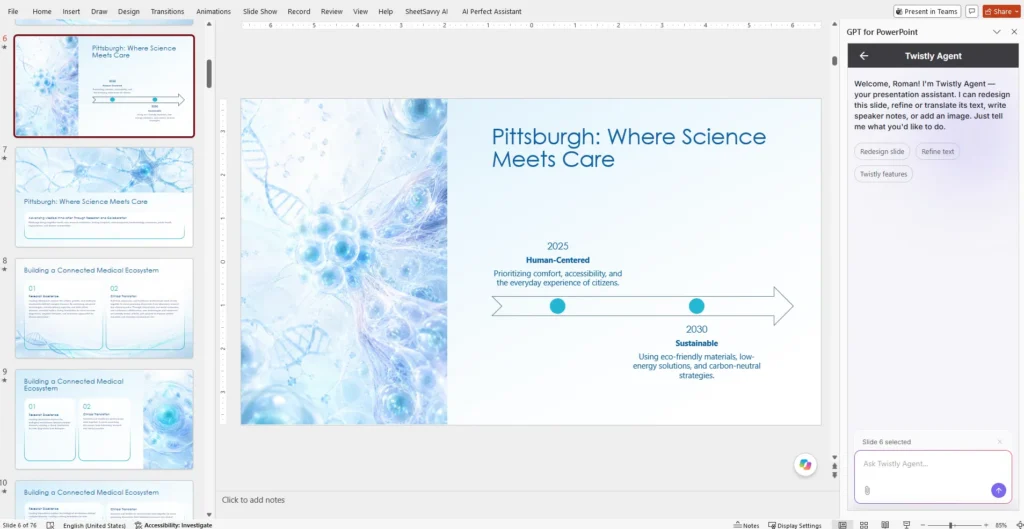Image resolution: width=1024 pixels, height=529 pixels.
Task: Click the Human-Centered heading text
Action: [558, 260]
